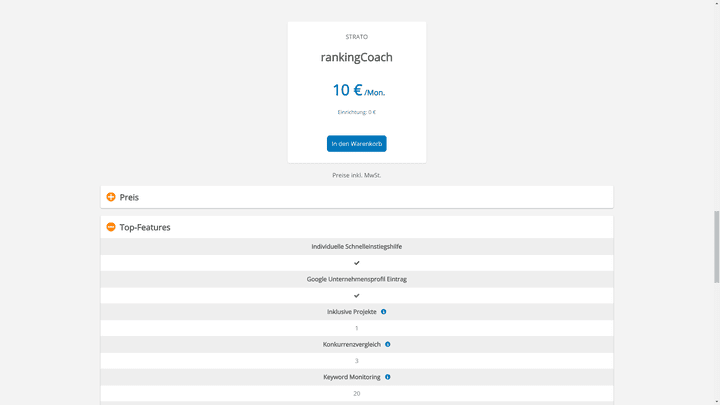Click the page vertical scrollbar thumb
Image resolution: width=720 pixels, height=405 pixels.
tap(716, 247)
